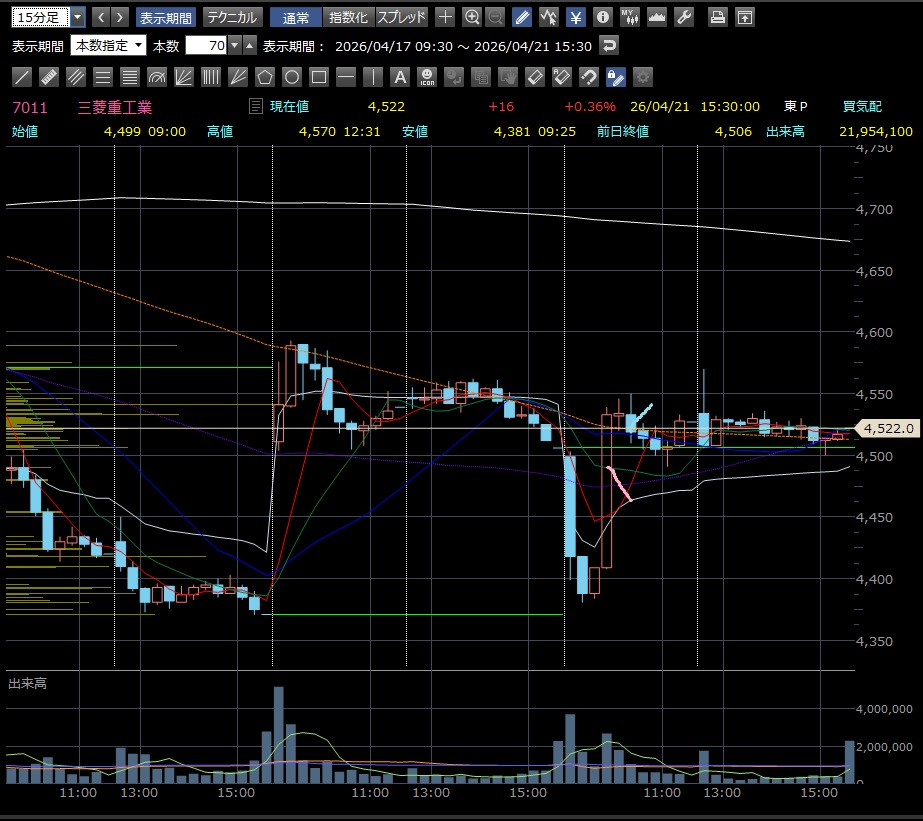Screen dimensions: 923x821
Task: Click the information 'i' icon
Action: point(602,17)
